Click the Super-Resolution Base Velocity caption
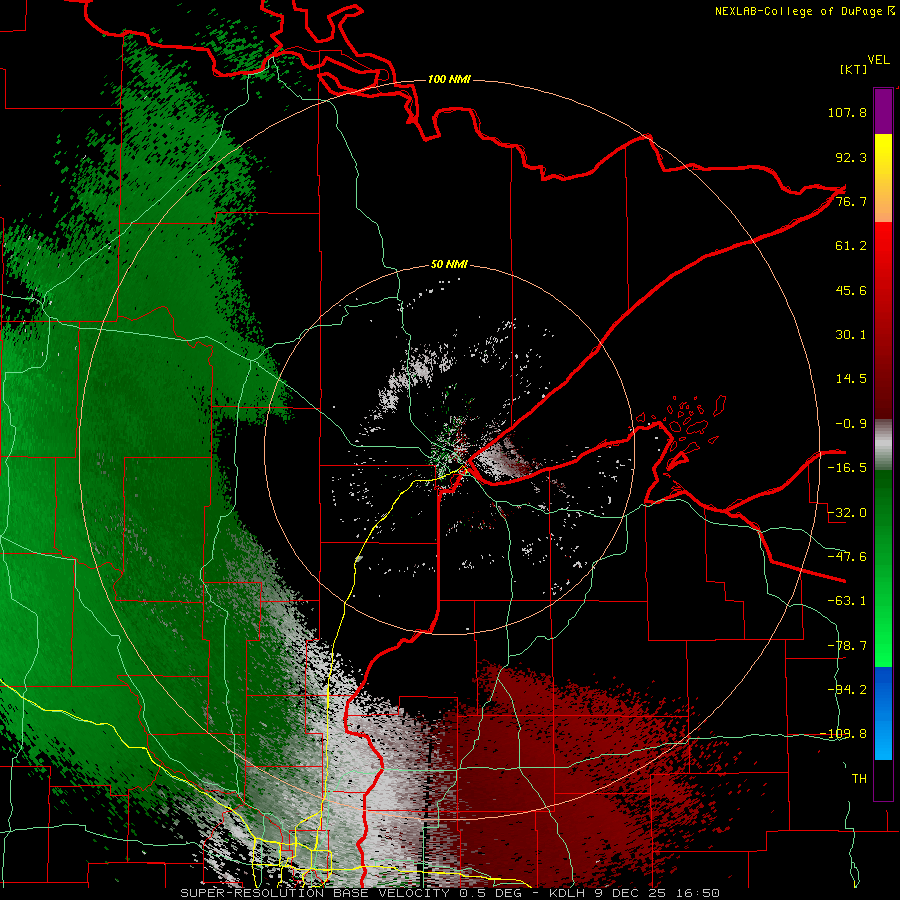The image size is (900, 900). (450, 893)
